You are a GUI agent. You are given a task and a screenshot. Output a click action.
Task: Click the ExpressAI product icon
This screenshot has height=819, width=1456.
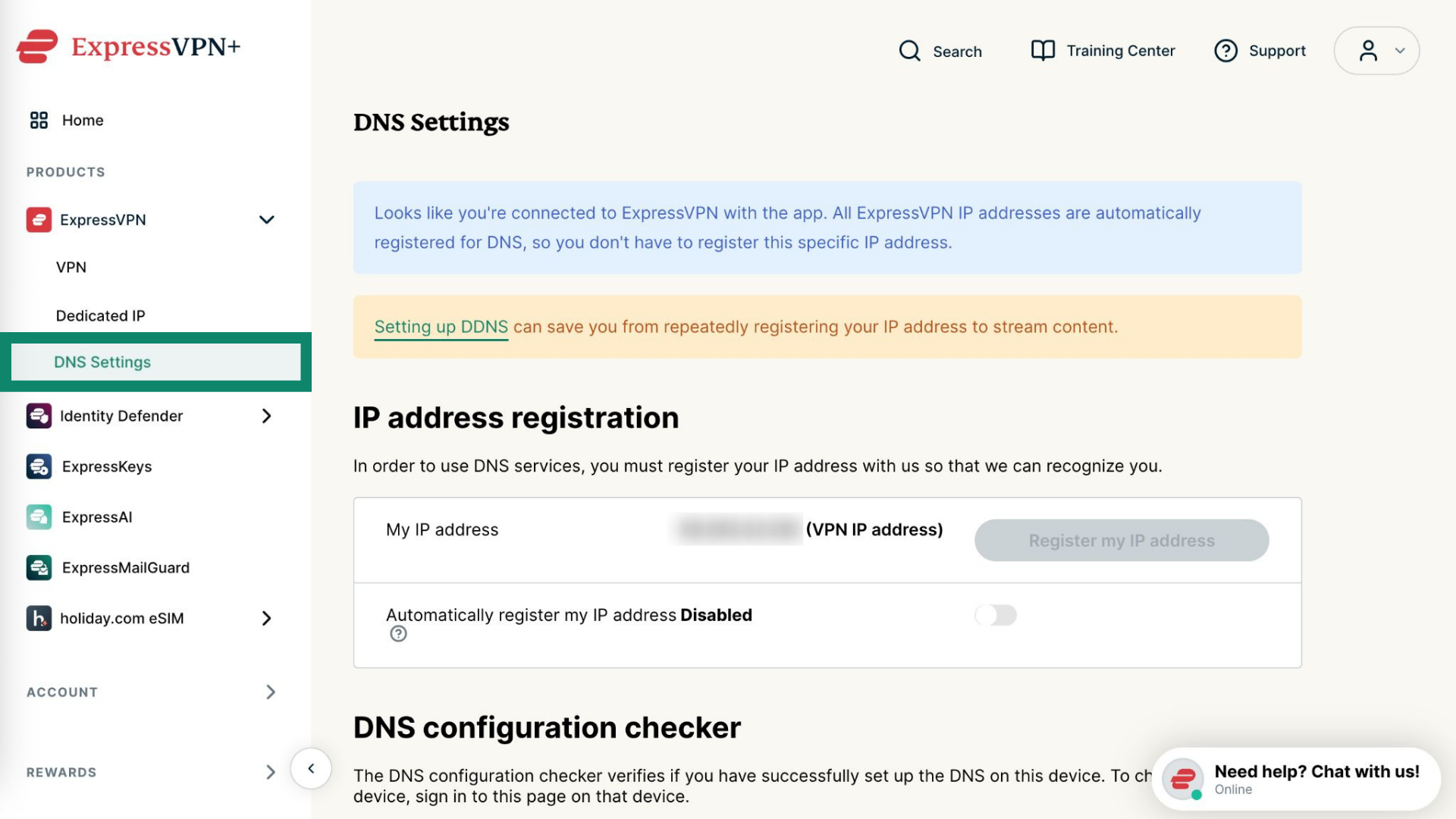[39, 517]
